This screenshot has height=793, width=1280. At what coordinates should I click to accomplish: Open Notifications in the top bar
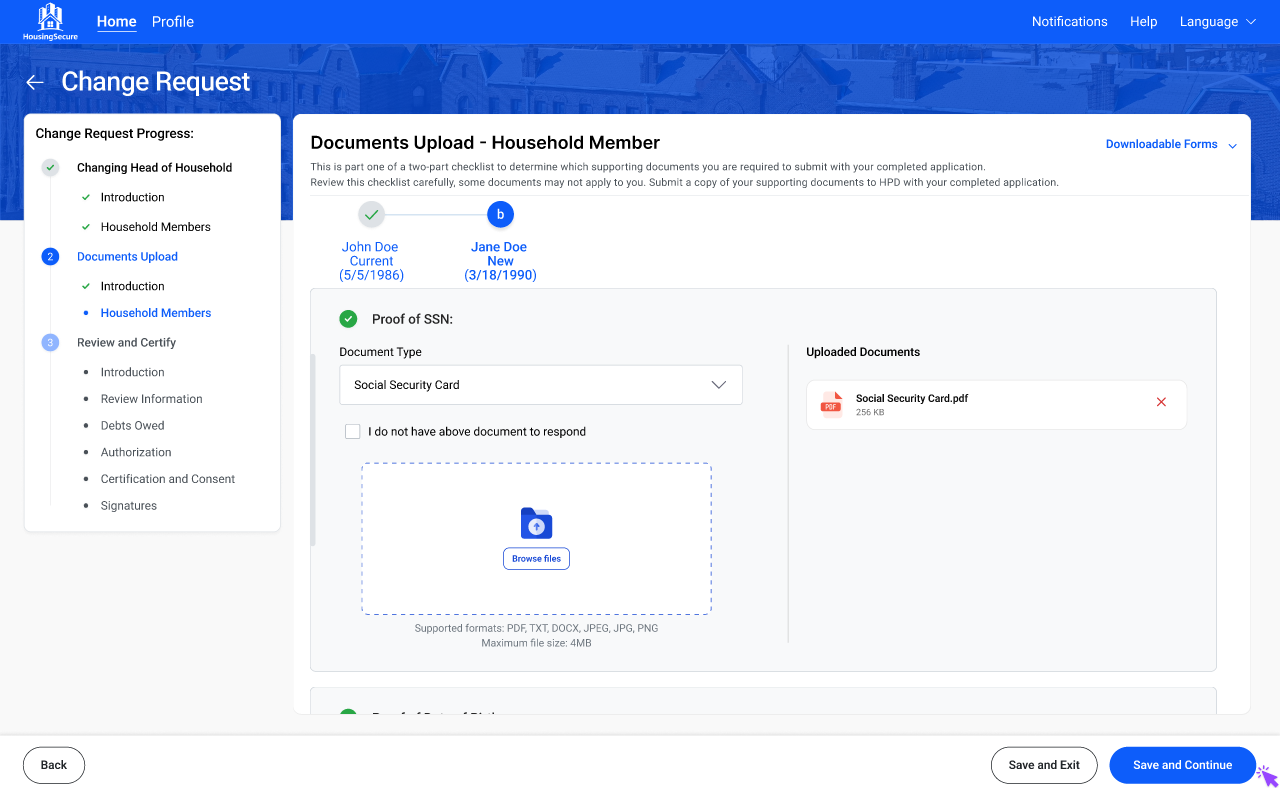(x=1069, y=22)
